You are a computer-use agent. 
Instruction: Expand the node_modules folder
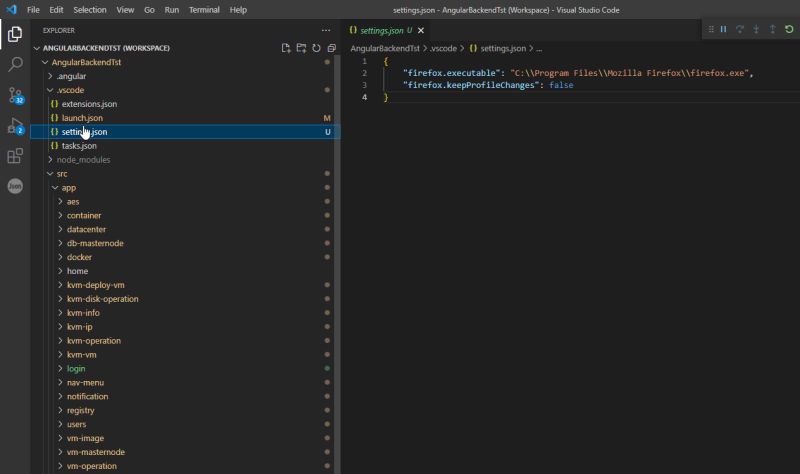tap(50, 160)
